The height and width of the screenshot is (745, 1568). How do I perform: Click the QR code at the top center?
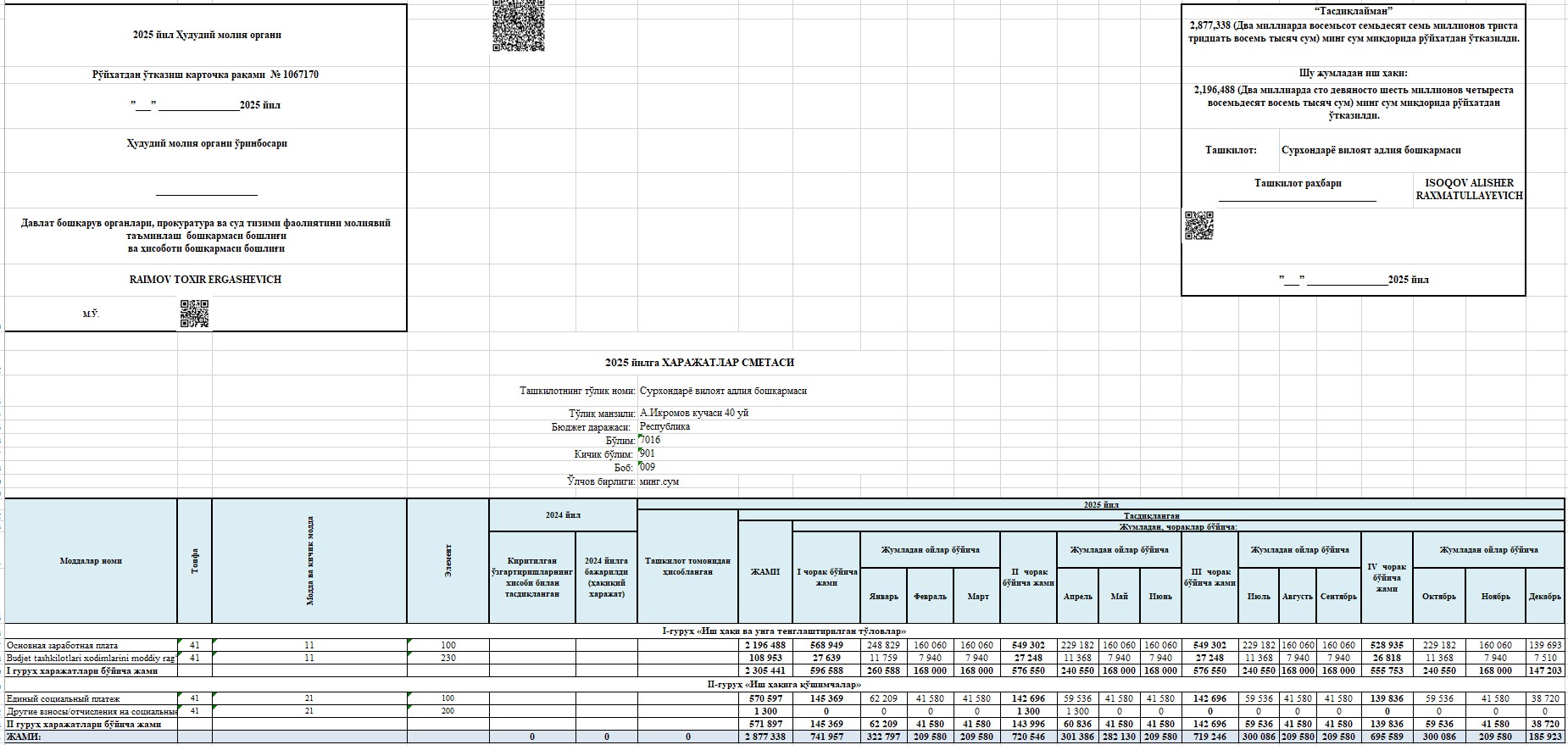518,25
